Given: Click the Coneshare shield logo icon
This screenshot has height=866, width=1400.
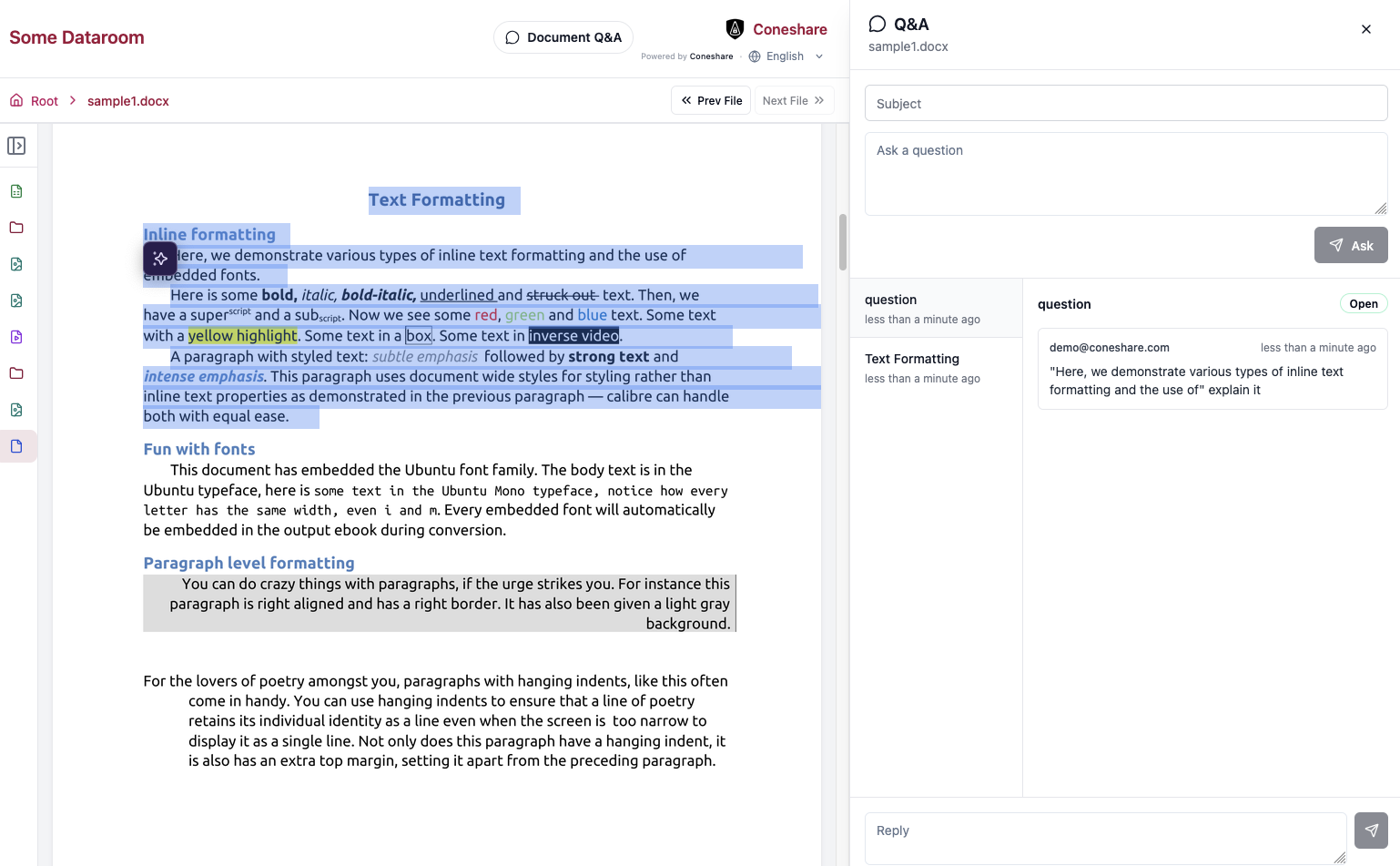Looking at the screenshot, I should 735,29.
